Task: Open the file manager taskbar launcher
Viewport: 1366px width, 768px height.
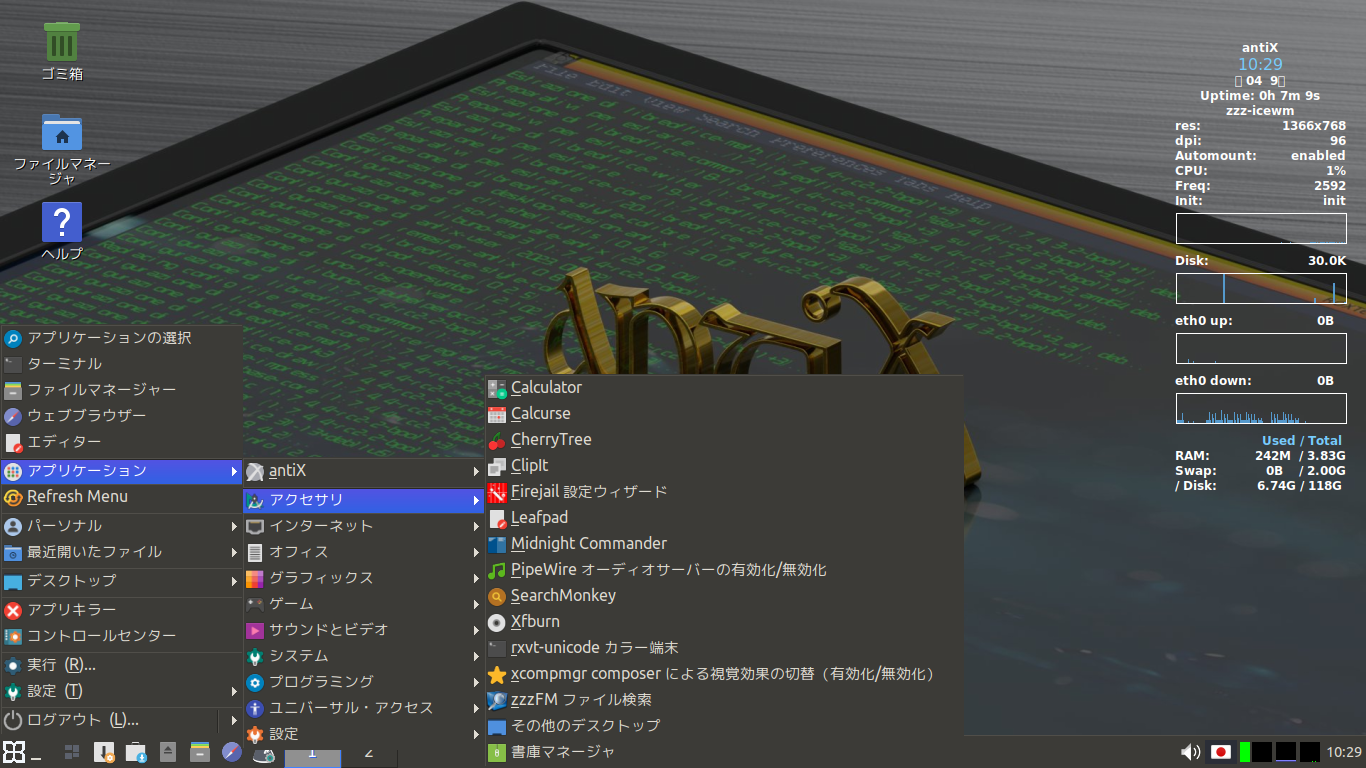Action: (200, 752)
